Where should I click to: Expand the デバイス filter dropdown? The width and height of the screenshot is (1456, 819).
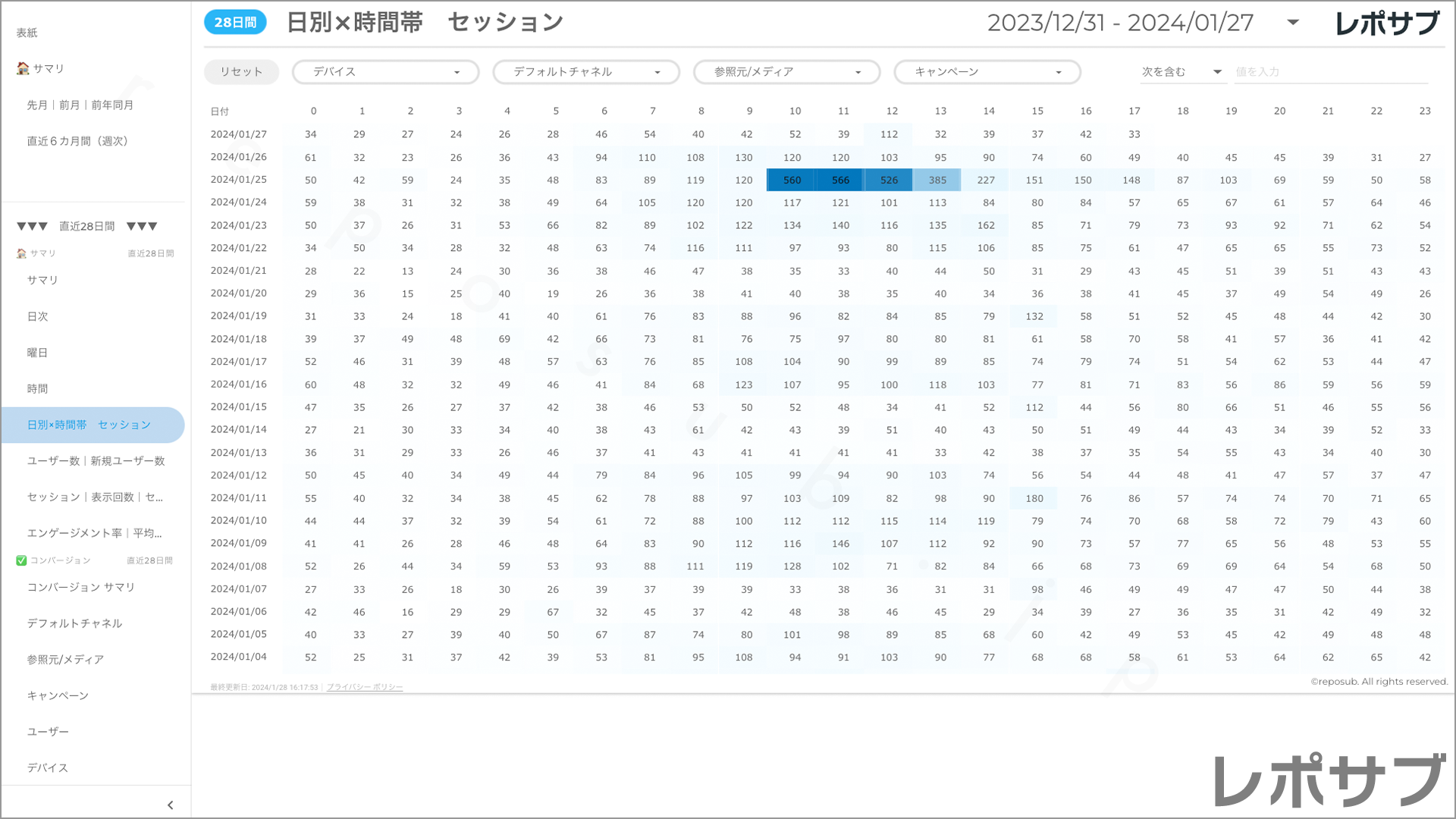(385, 72)
